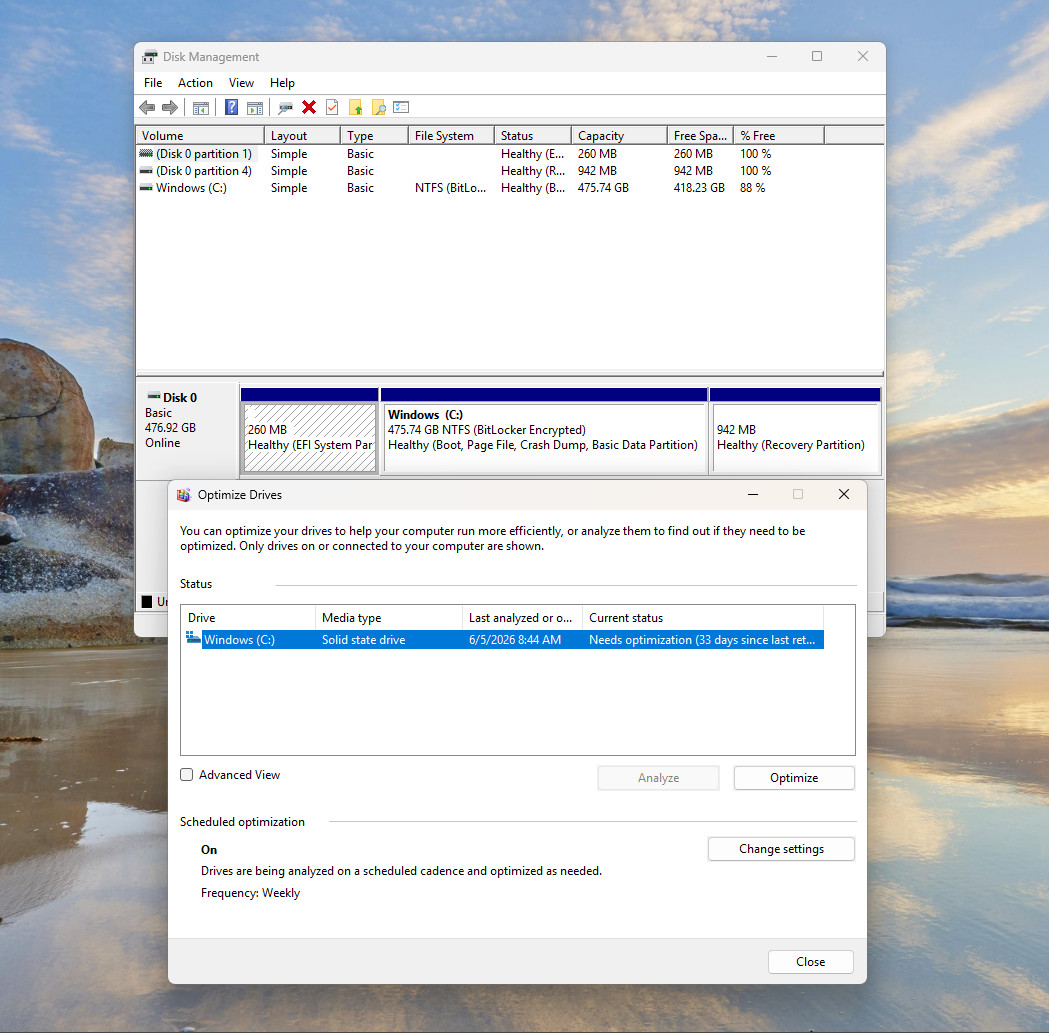Click the Optimize Drives title bar icon
Image resolution: width=1049 pixels, height=1033 pixels.
pos(183,495)
